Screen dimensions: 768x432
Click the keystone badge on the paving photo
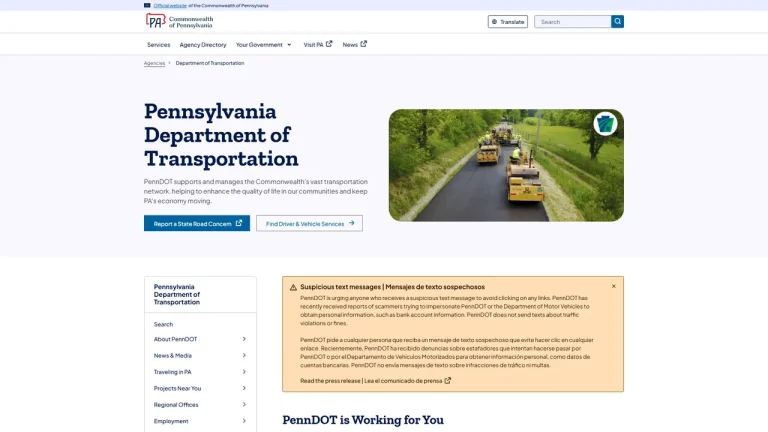(605, 123)
